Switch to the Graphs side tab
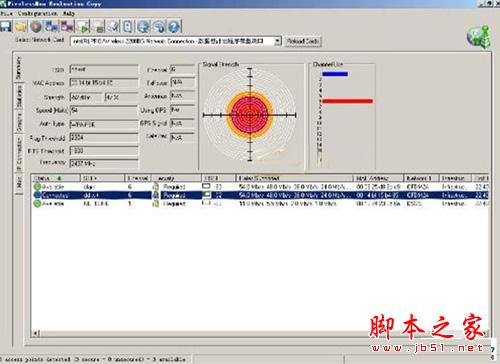The height and width of the screenshot is (364, 500). [19, 122]
